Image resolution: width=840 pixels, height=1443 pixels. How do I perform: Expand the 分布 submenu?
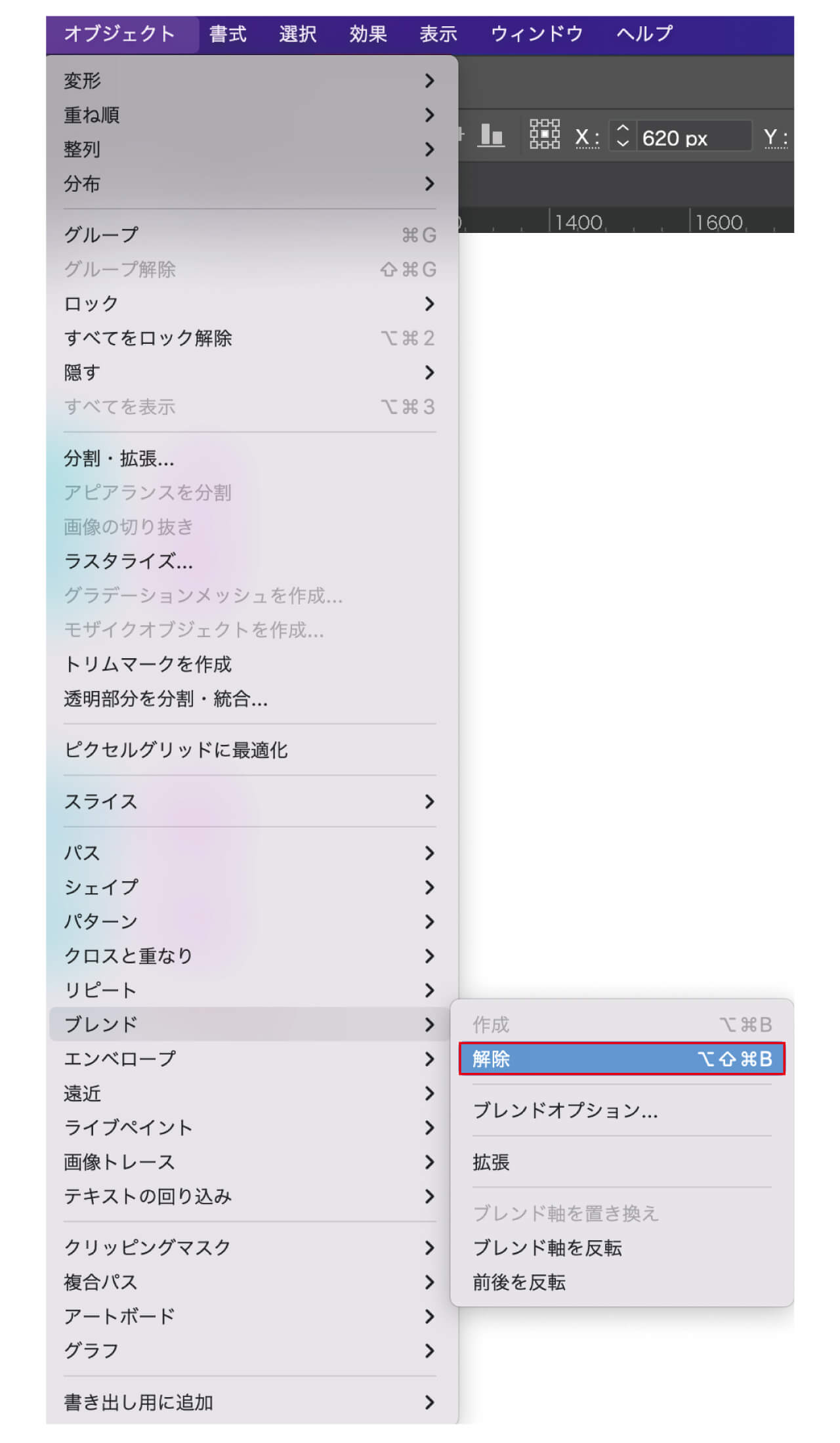[249, 184]
